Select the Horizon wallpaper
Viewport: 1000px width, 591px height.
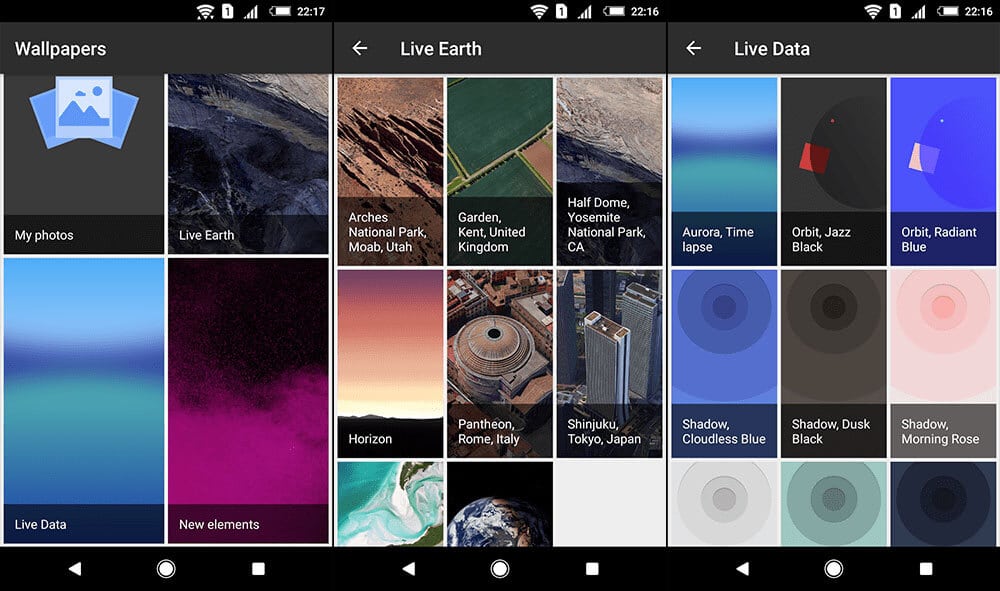click(390, 363)
